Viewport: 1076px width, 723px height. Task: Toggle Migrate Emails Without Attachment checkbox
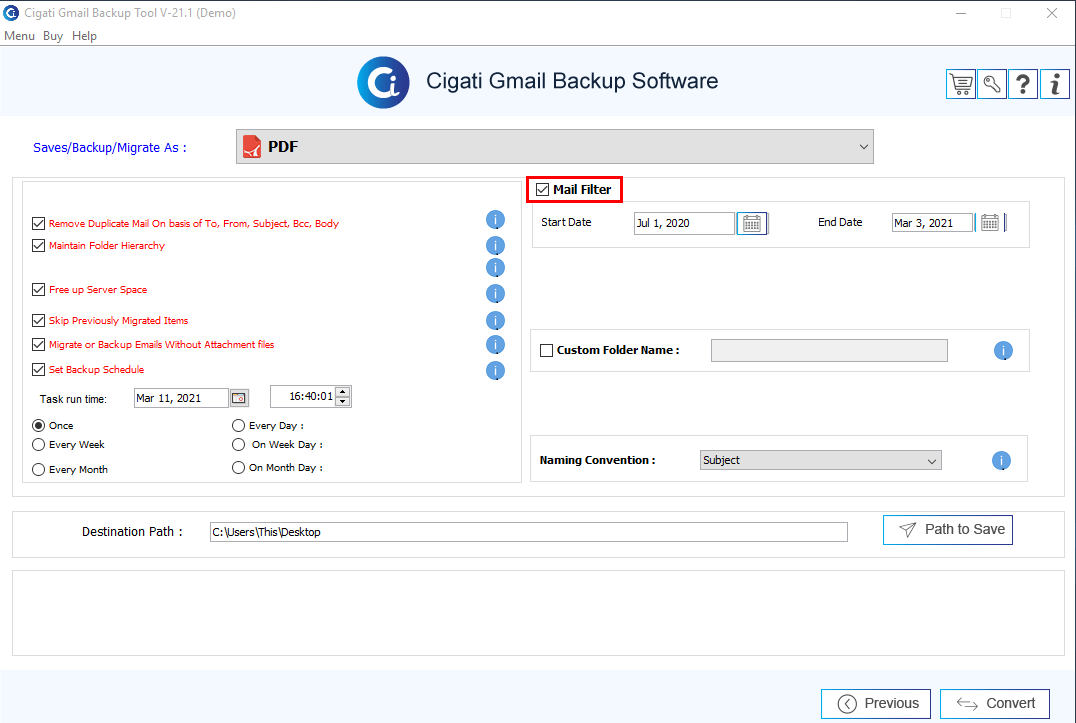[38, 344]
